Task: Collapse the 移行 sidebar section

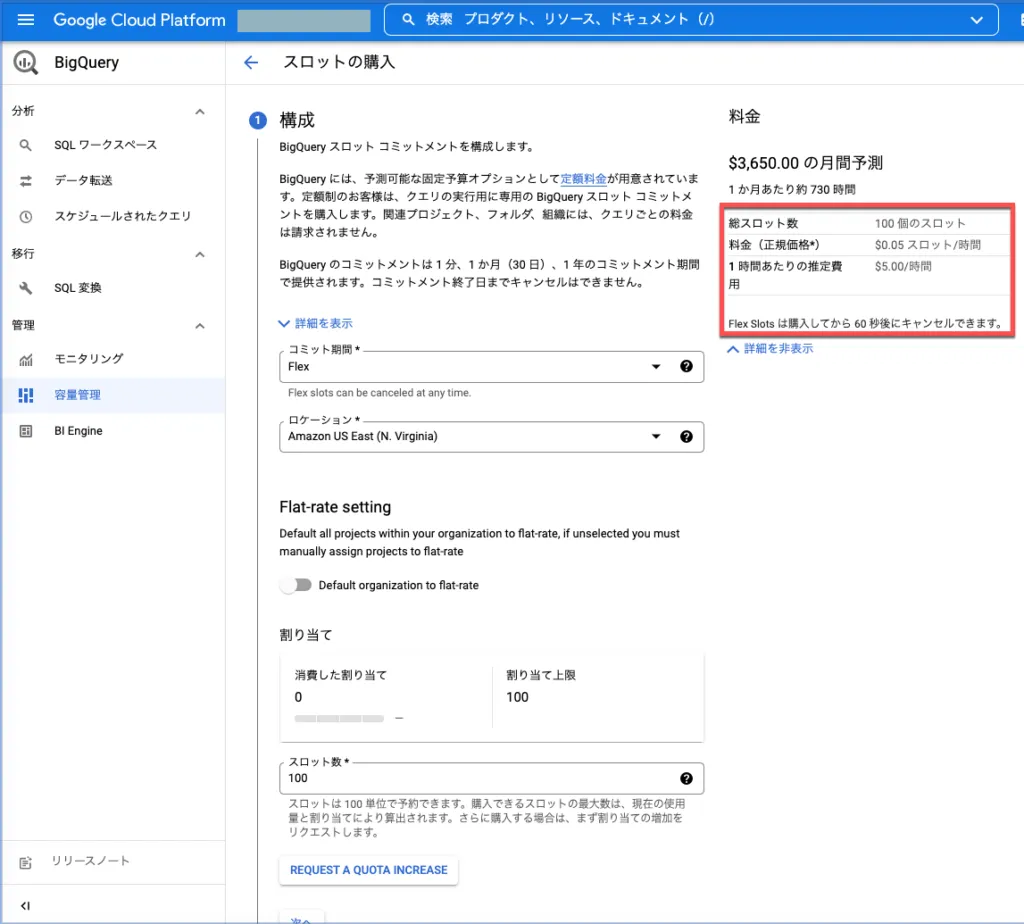Action: tap(200, 255)
